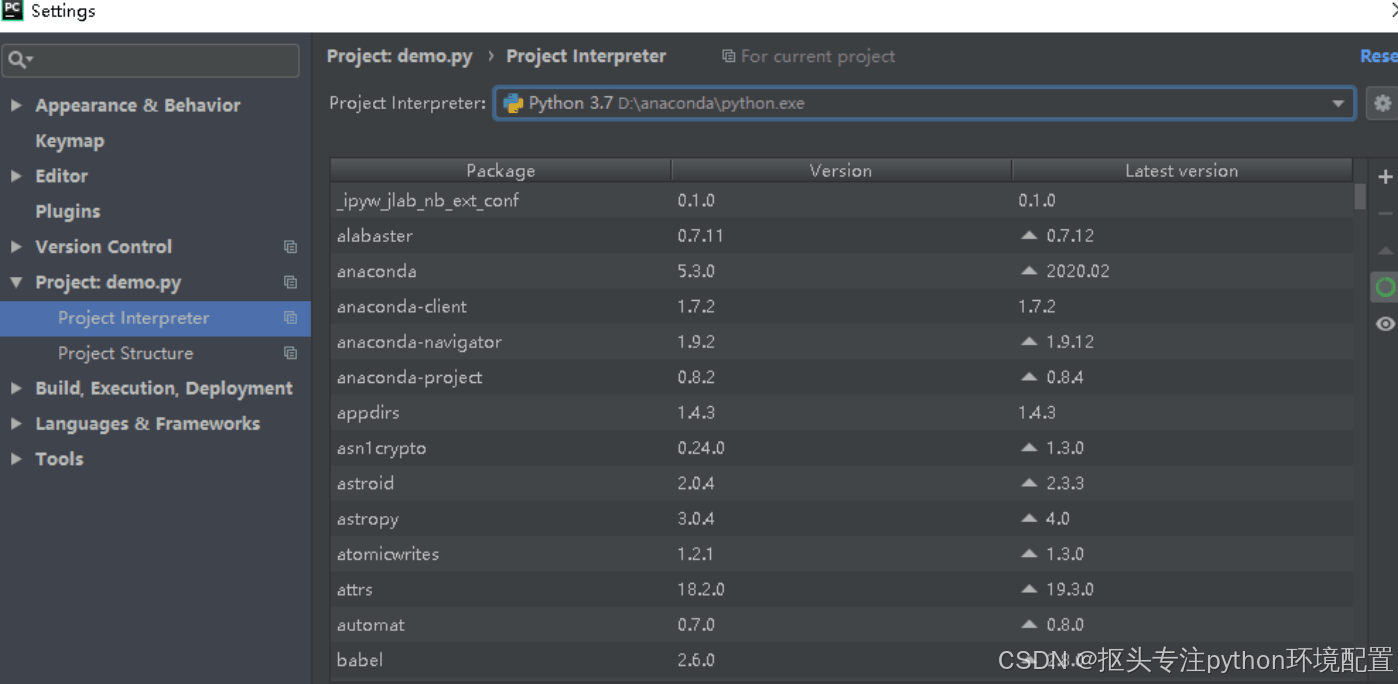1398x684 pixels.
Task: Select the asn1crypto package name
Action: pos(382,448)
